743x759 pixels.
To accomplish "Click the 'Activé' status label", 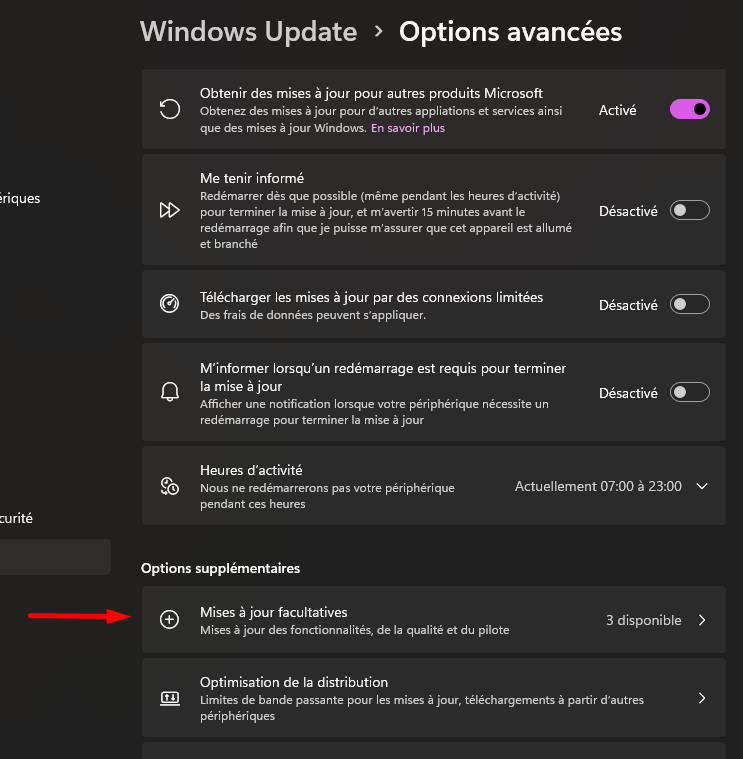I will click(618, 110).
